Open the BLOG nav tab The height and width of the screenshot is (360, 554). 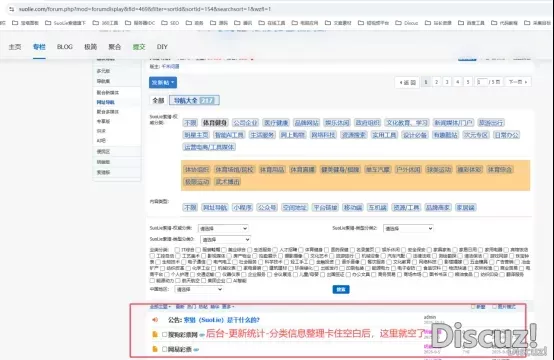(65, 47)
